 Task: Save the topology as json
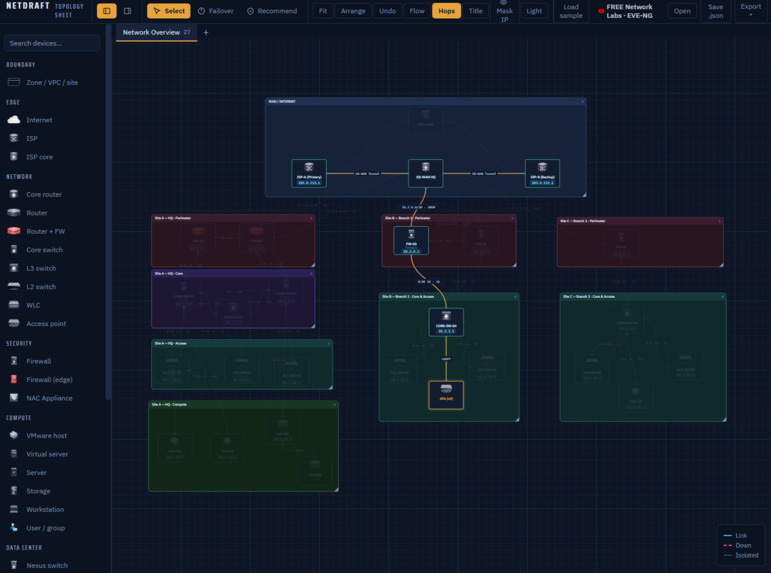click(x=715, y=11)
